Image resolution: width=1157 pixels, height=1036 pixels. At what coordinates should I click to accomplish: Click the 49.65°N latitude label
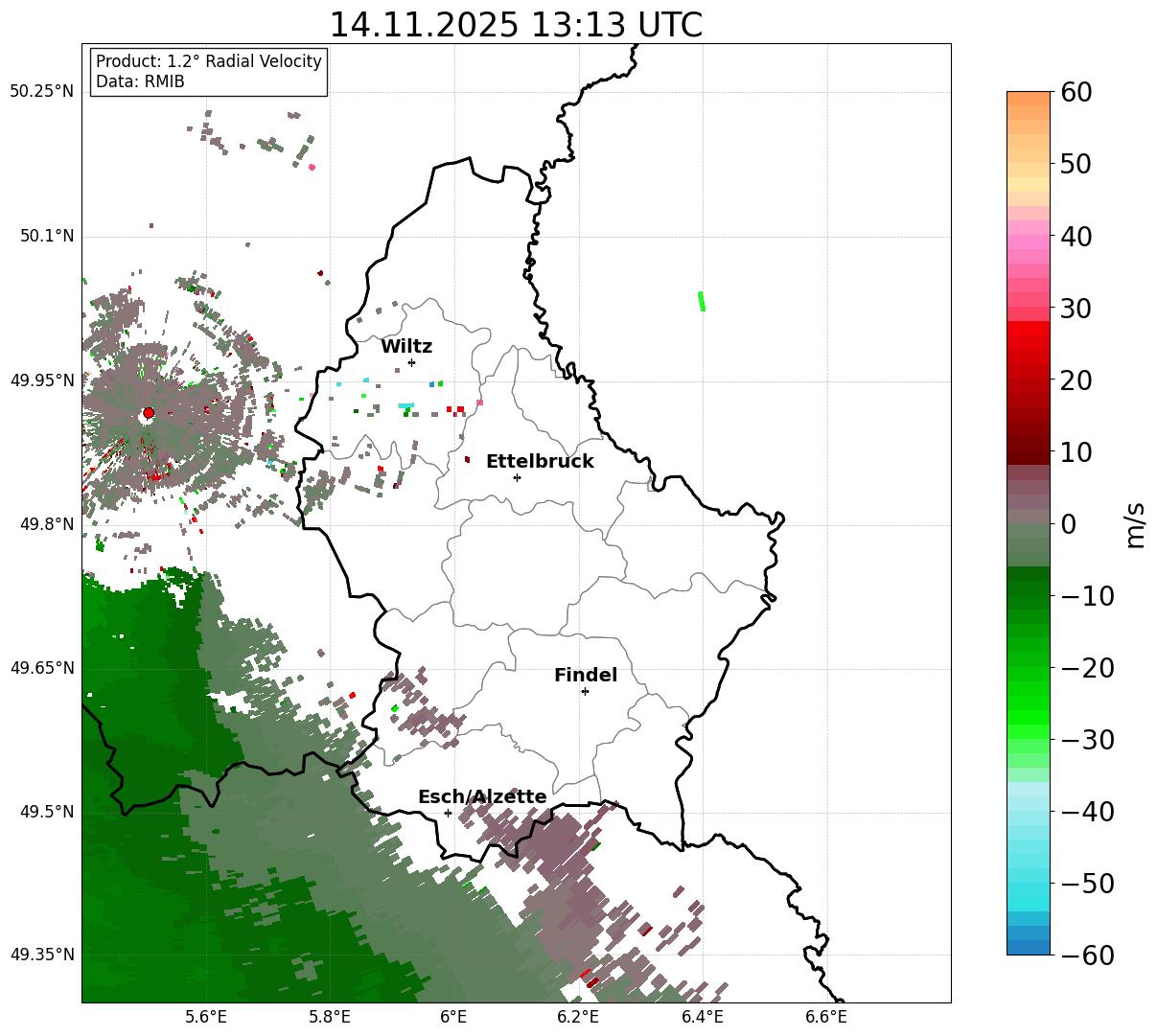pos(42,668)
